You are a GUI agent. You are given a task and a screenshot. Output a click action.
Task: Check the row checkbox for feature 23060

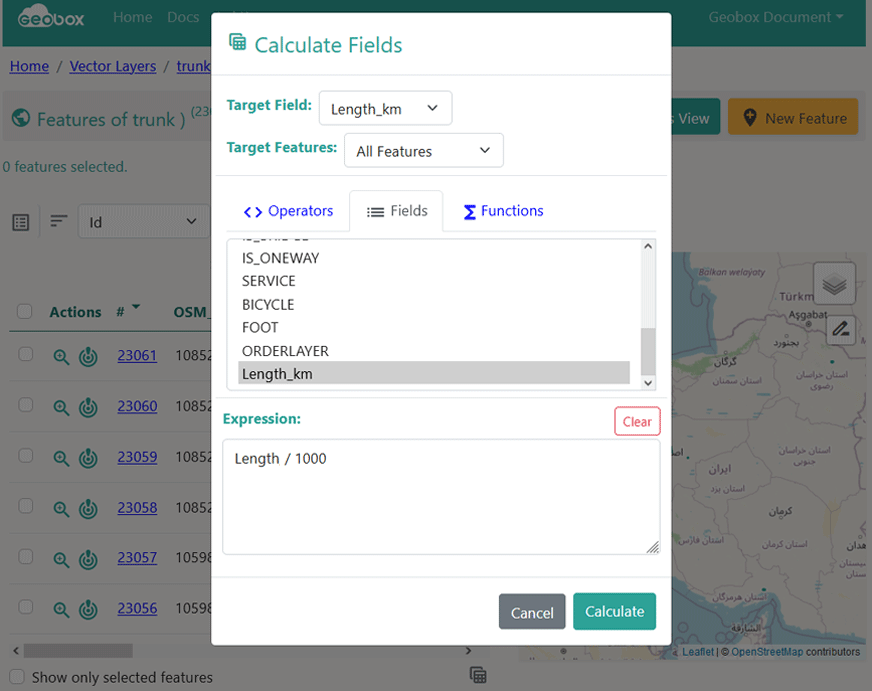(x=26, y=405)
